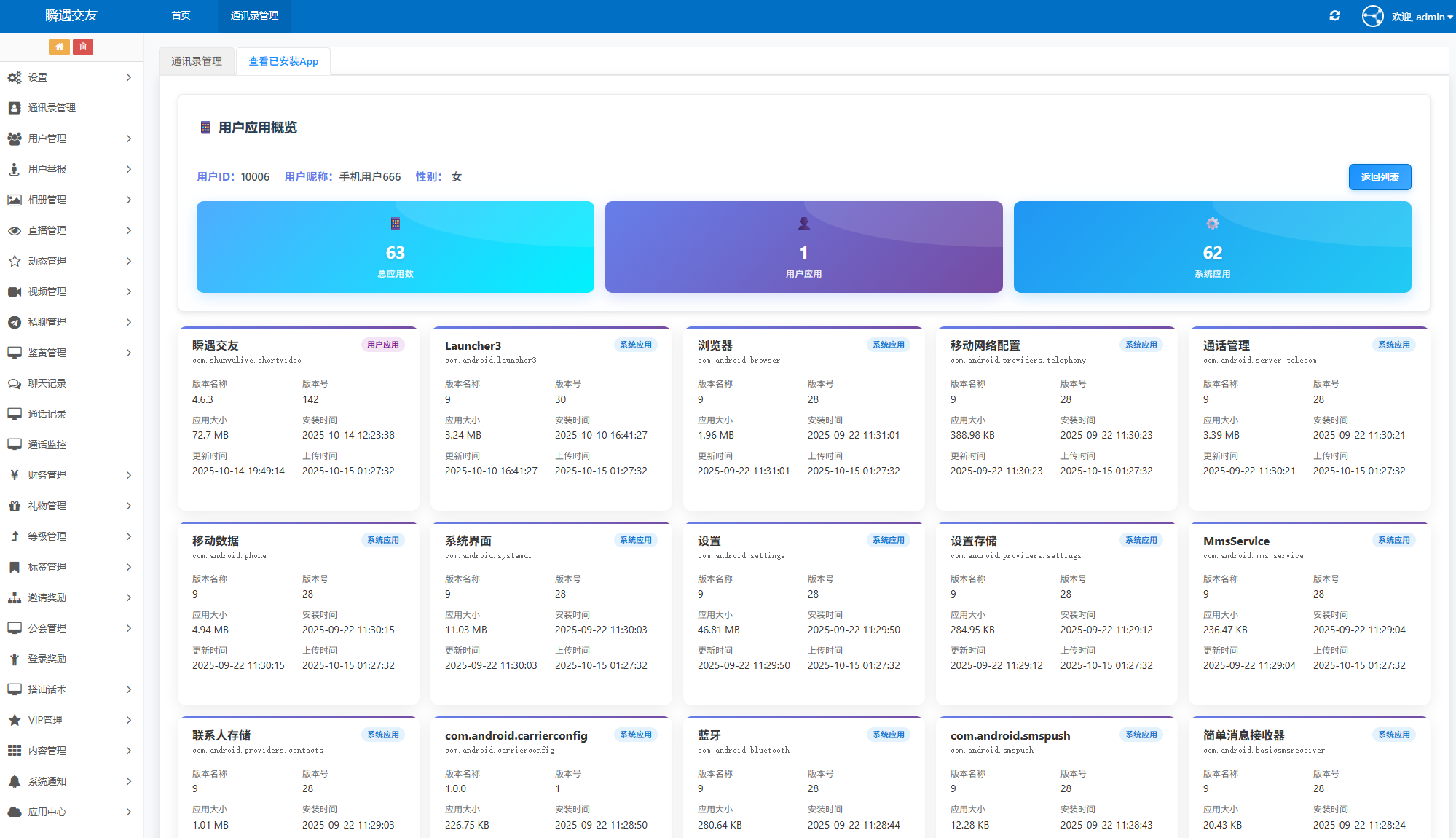Switch to the 查看已安装App tab
Image resolution: width=1456 pixels, height=838 pixels.
pos(283,61)
